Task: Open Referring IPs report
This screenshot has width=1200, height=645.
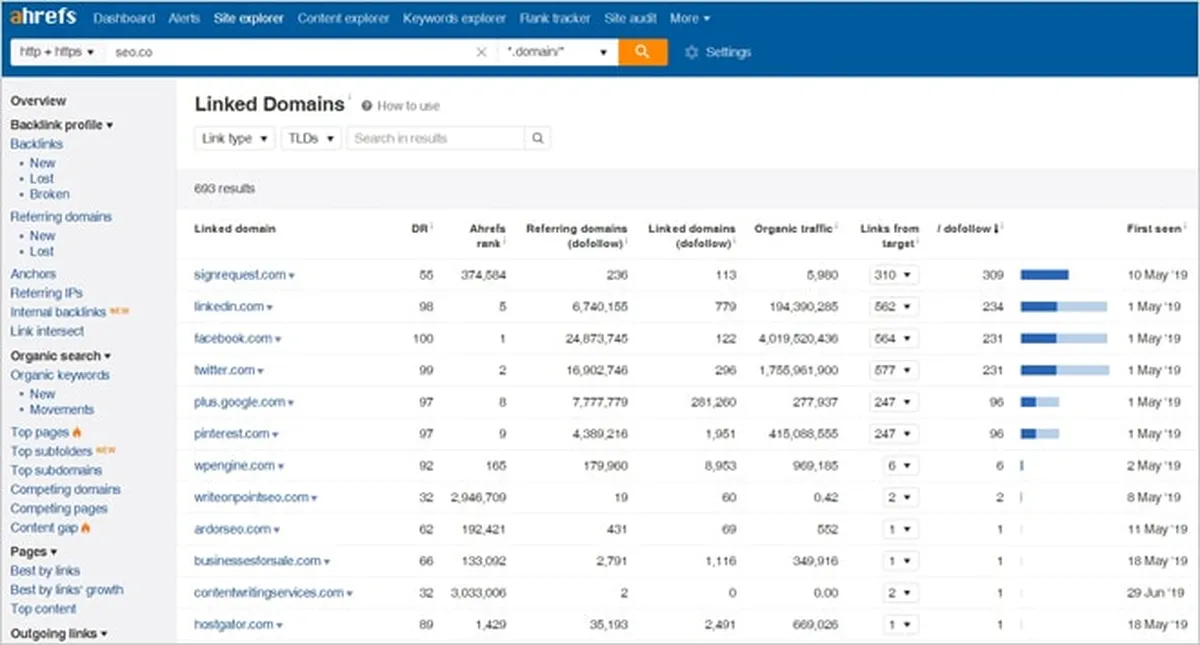Action: point(47,293)
